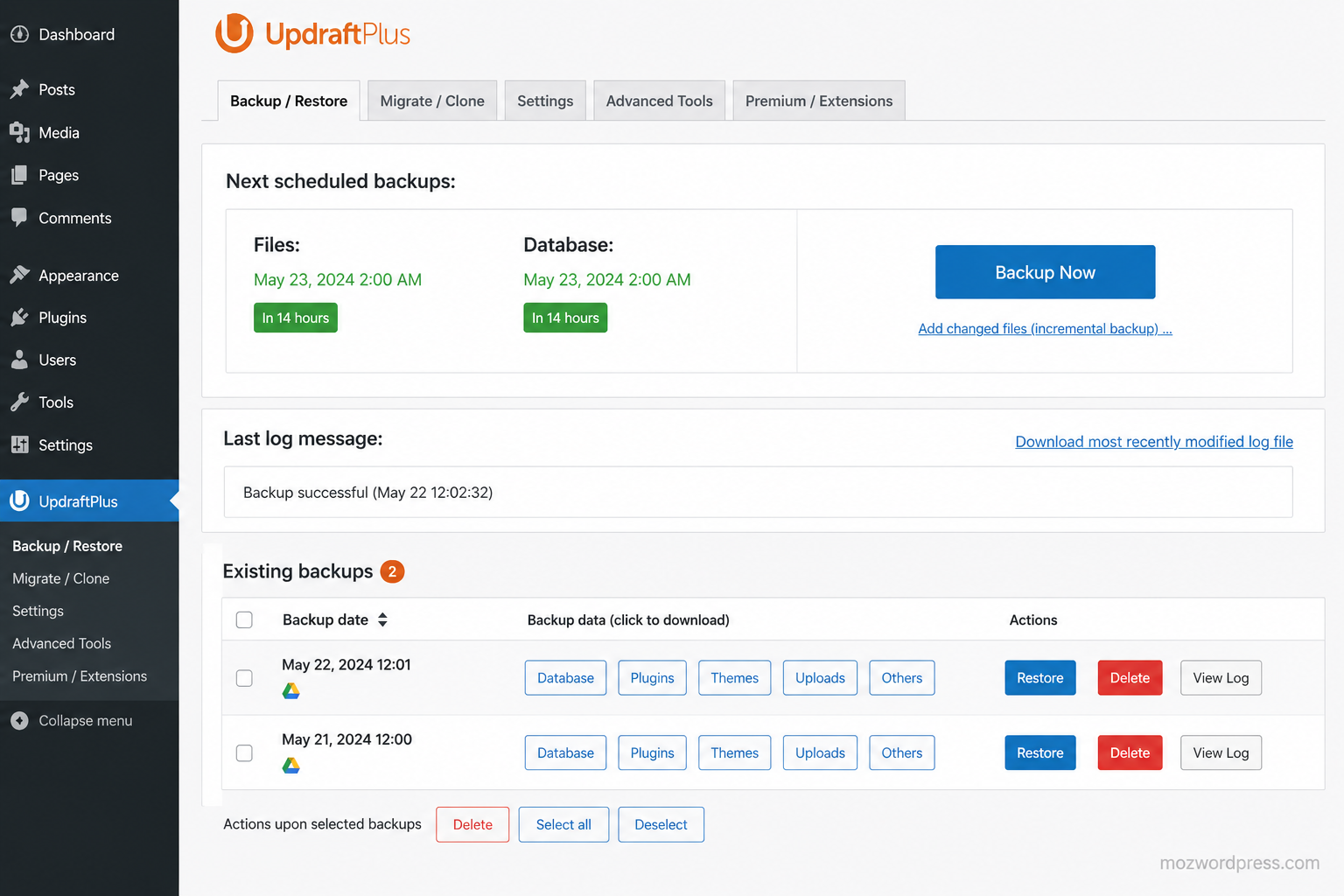Open the Advanced Tools tab

pyautogui.click(x=659, y=101)
